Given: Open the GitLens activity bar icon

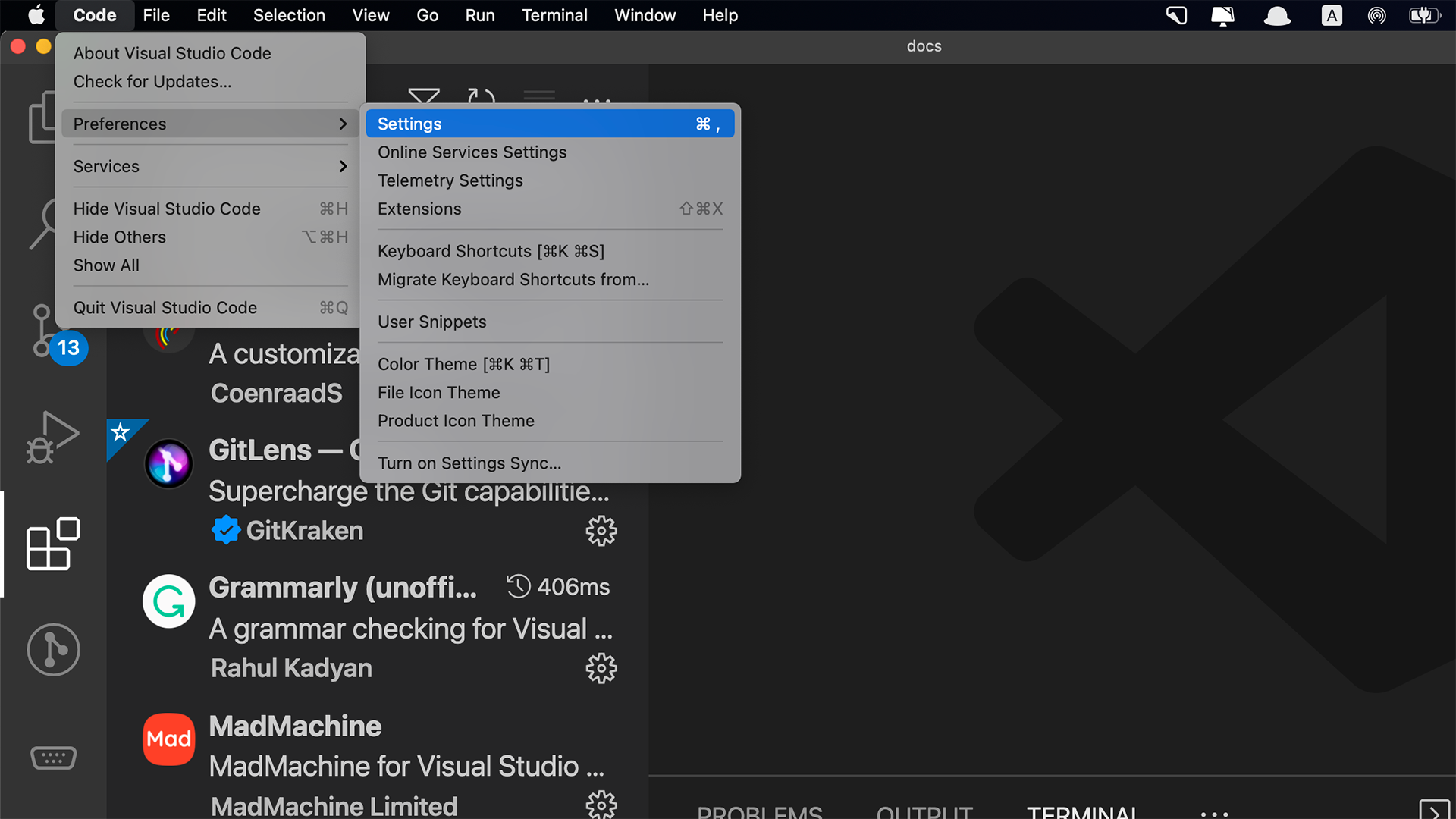Looking at the screenshot, I should pyautogui.click(x=52, y=650).
